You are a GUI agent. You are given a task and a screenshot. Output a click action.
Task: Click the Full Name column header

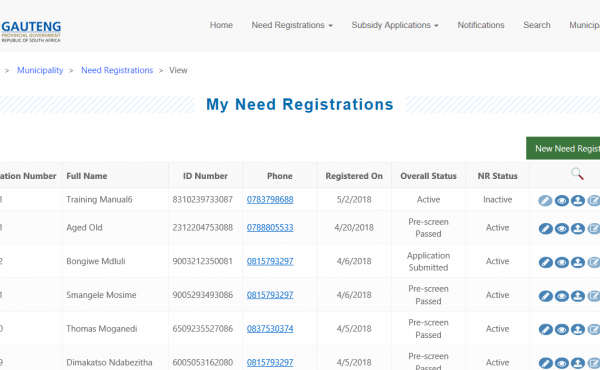point(87,176)
